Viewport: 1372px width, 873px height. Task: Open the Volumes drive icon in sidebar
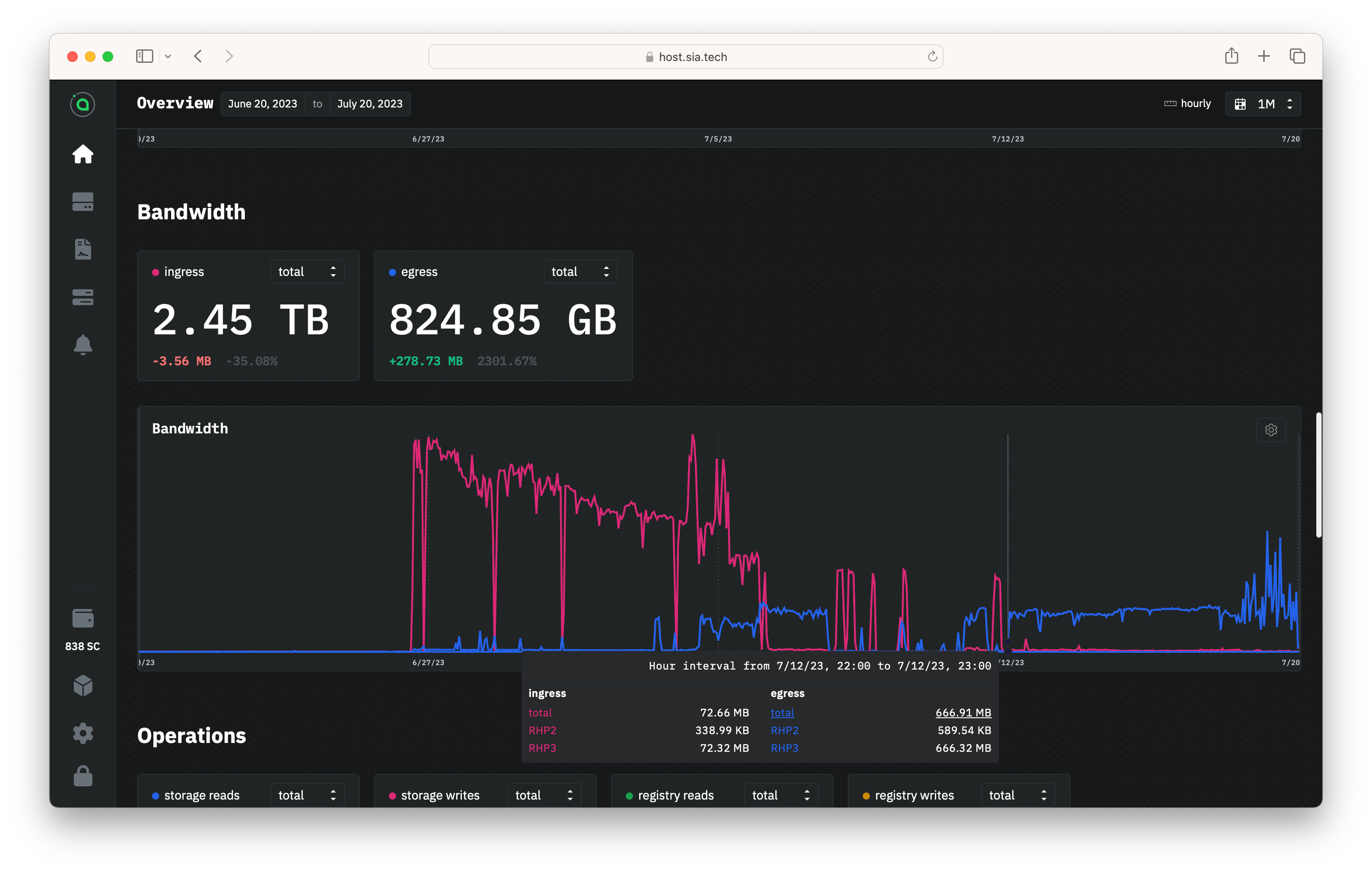coord(83,201)
